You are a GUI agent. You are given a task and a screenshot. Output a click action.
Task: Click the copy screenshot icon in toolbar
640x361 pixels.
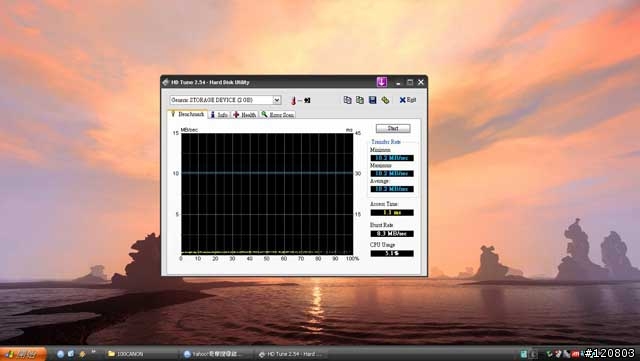coord(360,100)
